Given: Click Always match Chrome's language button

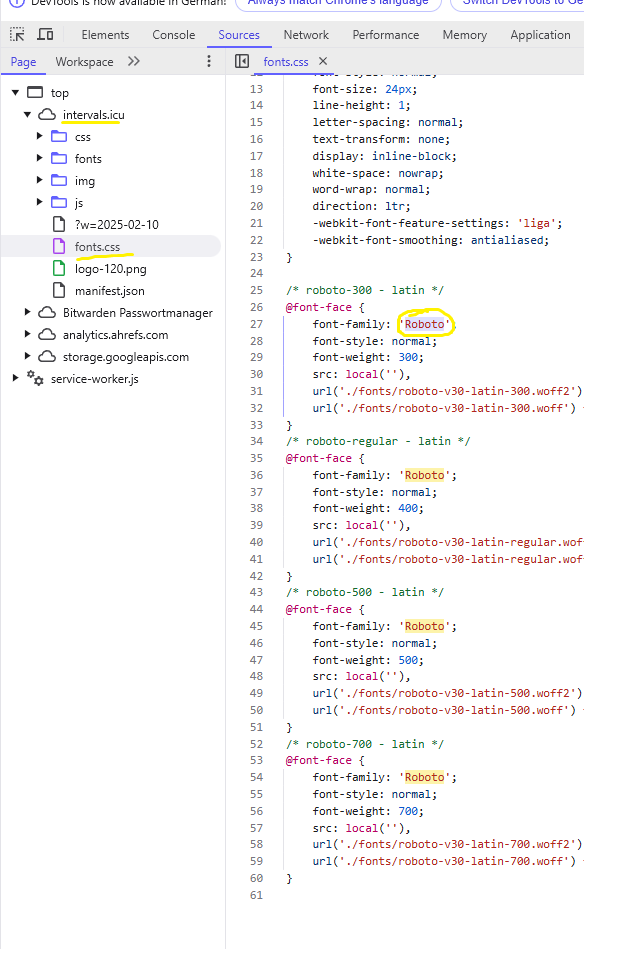Looking at the screenshot, I should tap(337, 3).
